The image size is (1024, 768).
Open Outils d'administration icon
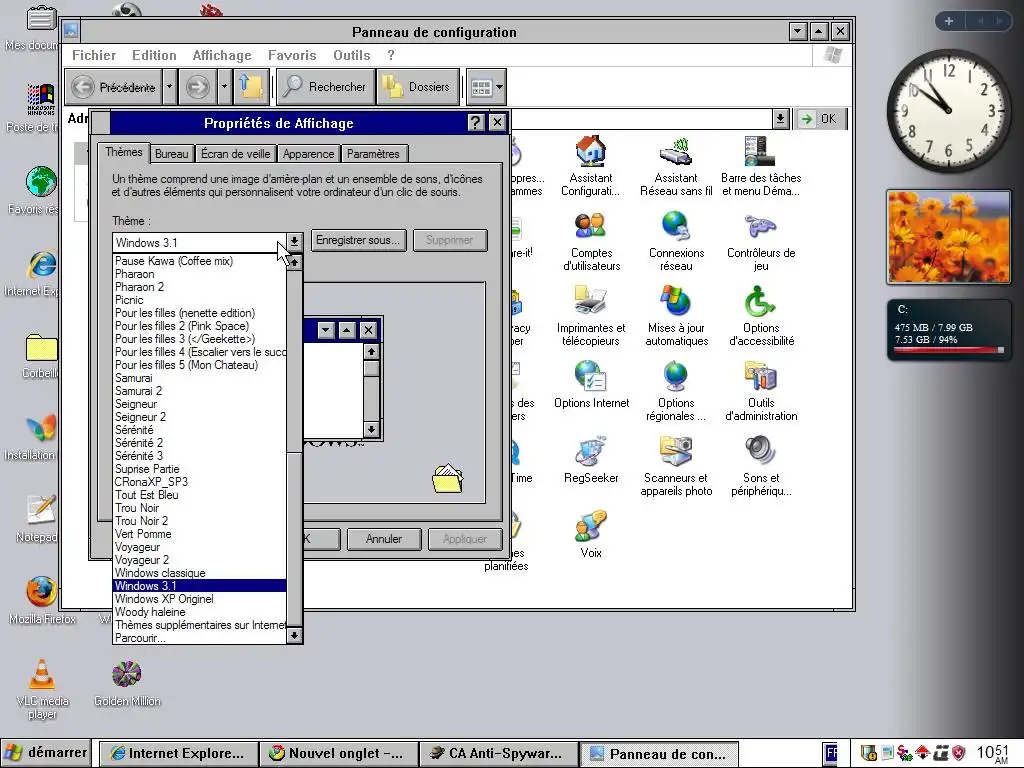click(761, 391)
